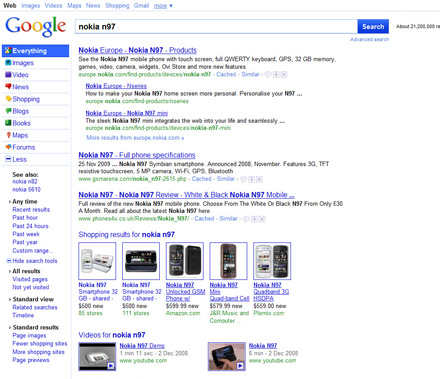
Task: Select Page previews option
Action: [x=31, y=360]
